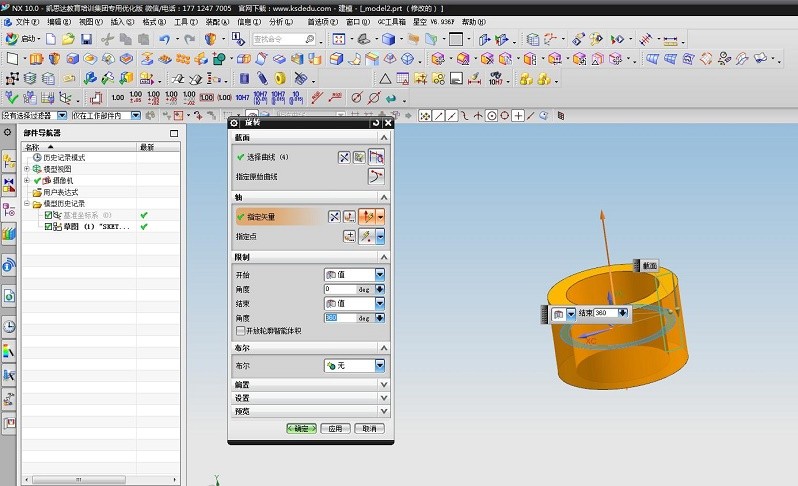Screen dimensions: 798x486
Task: Click the part navigator horizontal scrollbar
Action: [79, 479]
